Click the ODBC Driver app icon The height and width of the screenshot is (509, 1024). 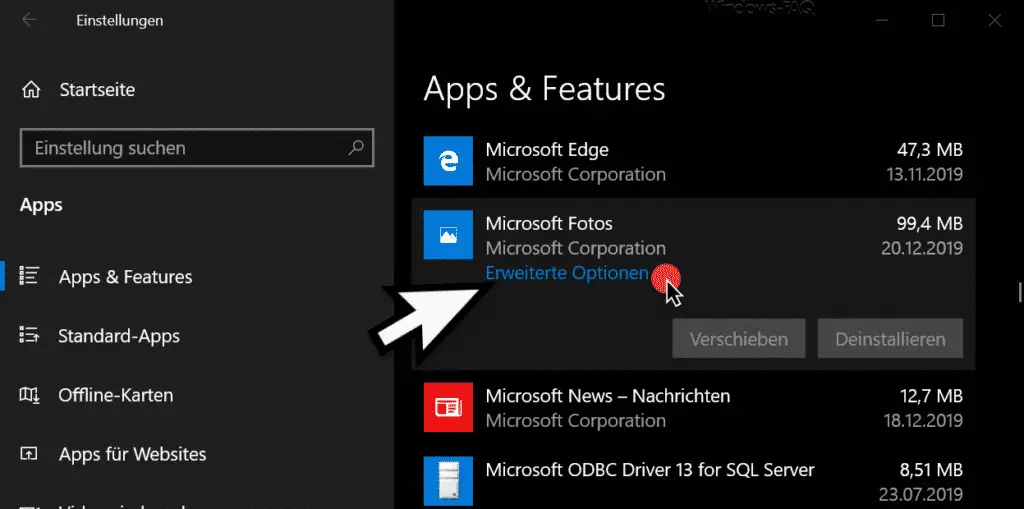point(448,481)
